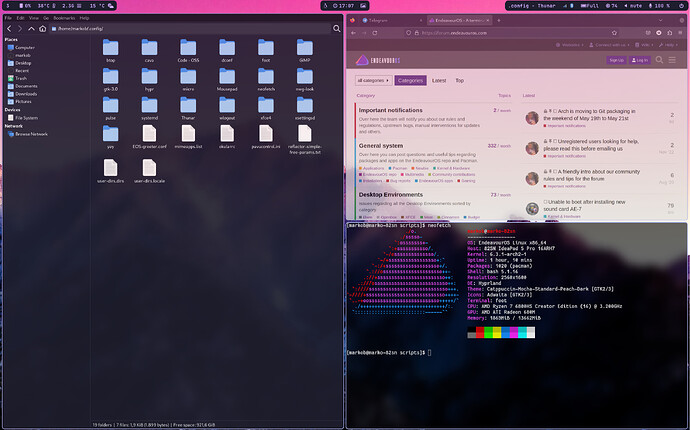This screenshot has width=690, height=430.
Task: Expand the all categories dropdown
Action: pos(373,81)
